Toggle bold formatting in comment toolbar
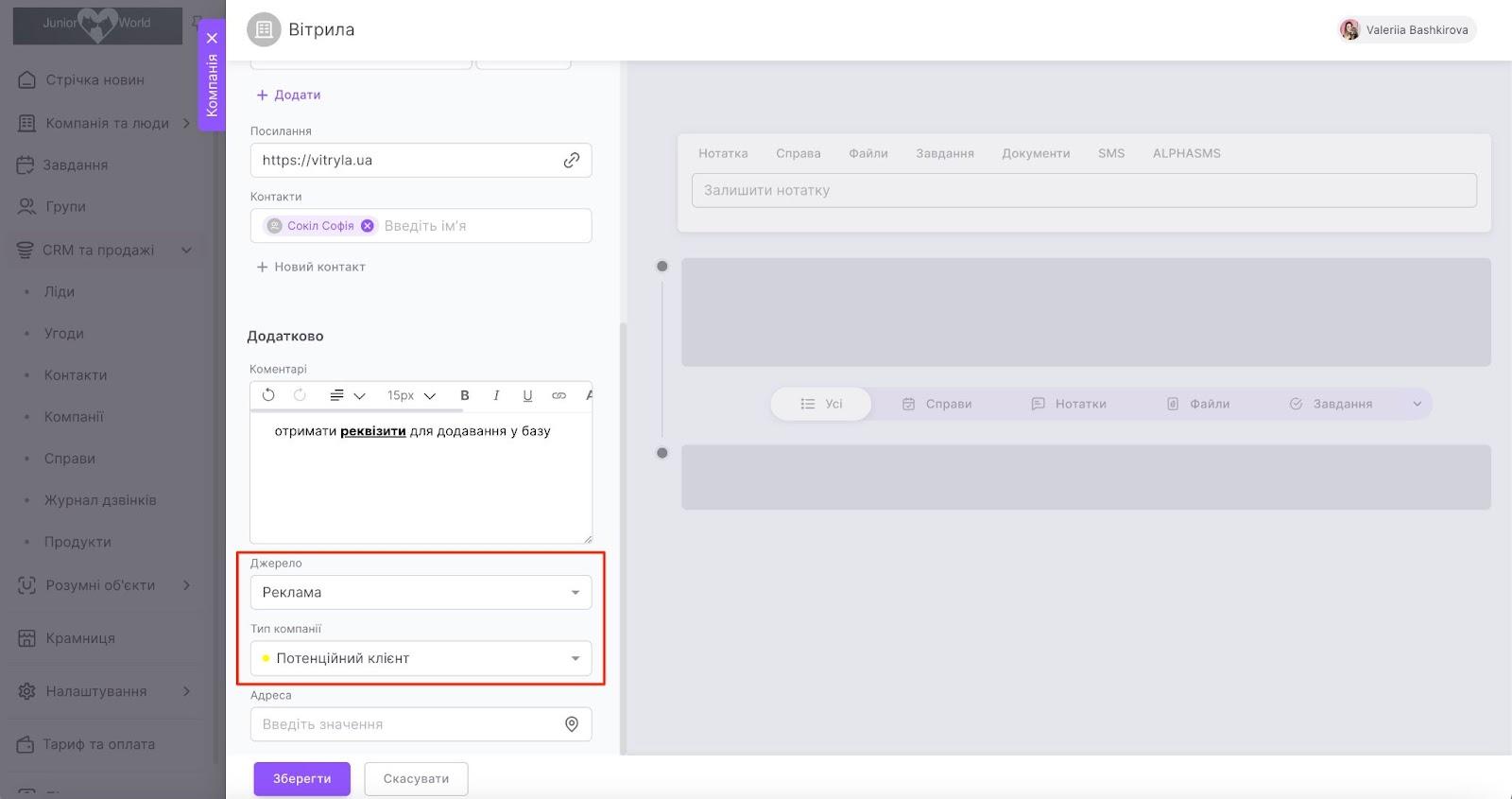Image resolution: width=1512 pixels, height=799 pixels. click(464, 395)
